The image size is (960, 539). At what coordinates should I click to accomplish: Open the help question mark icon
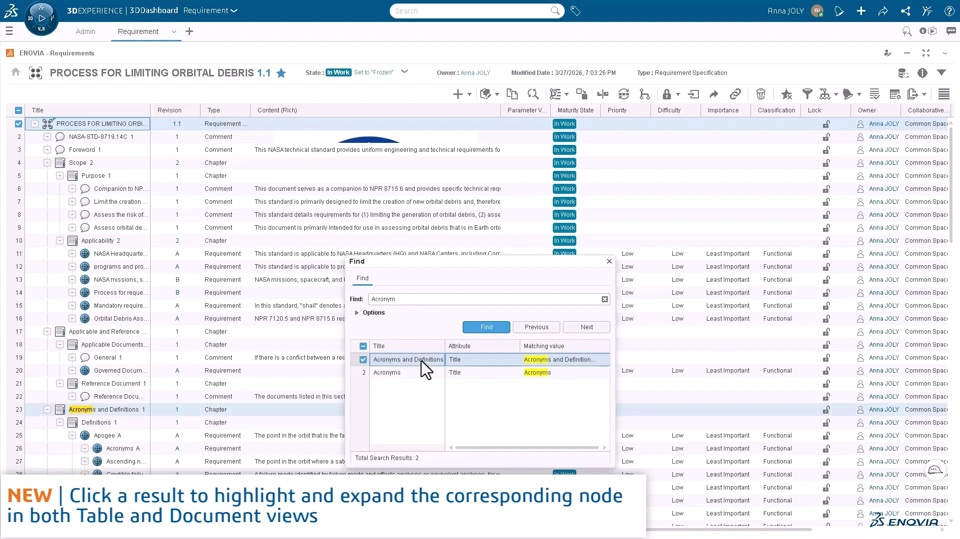point(949,11)
